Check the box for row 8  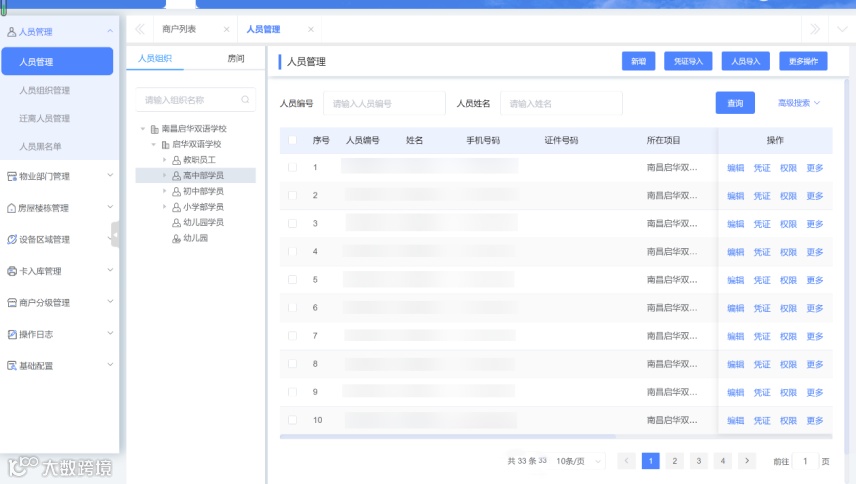(x=293, y=364)
